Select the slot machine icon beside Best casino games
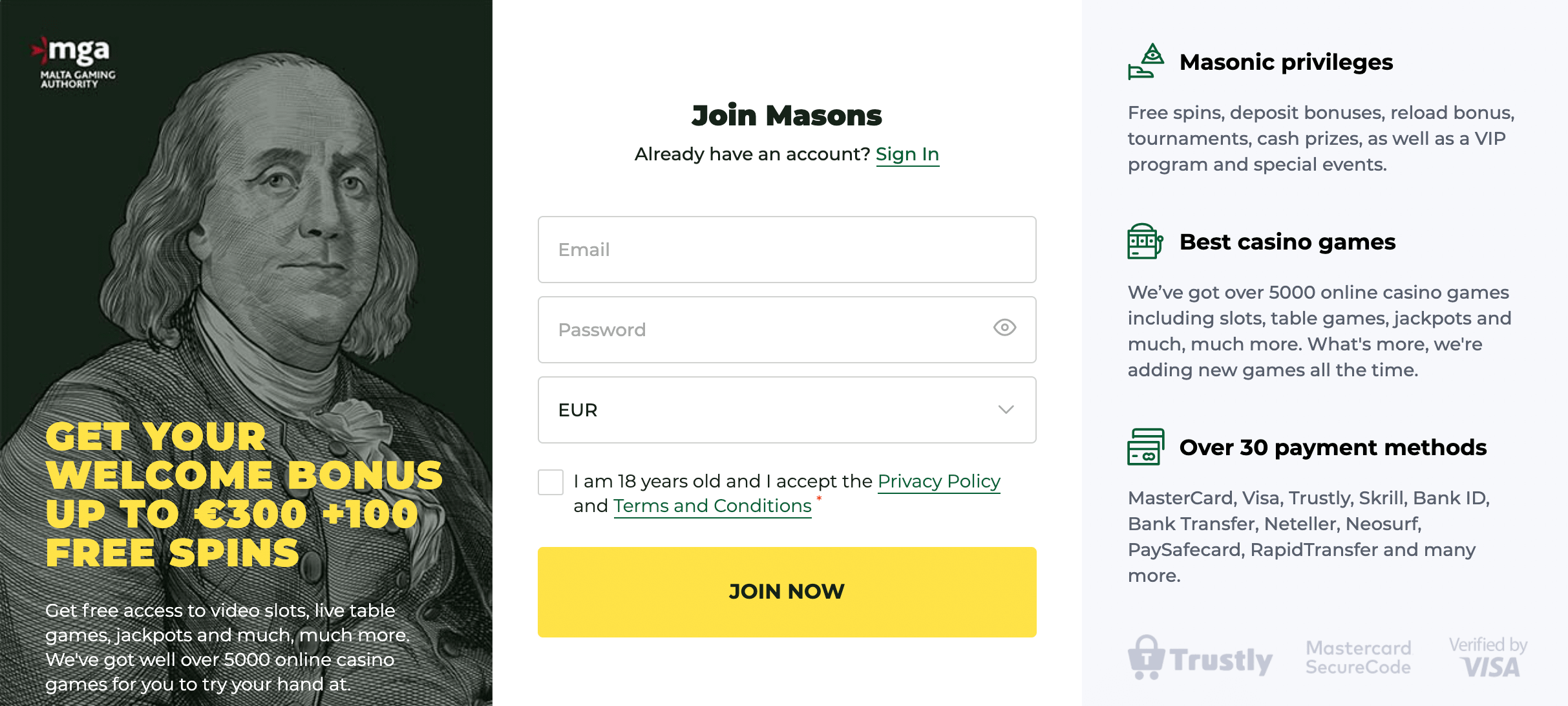1568x706 pixels. (x=1144, y=242)
